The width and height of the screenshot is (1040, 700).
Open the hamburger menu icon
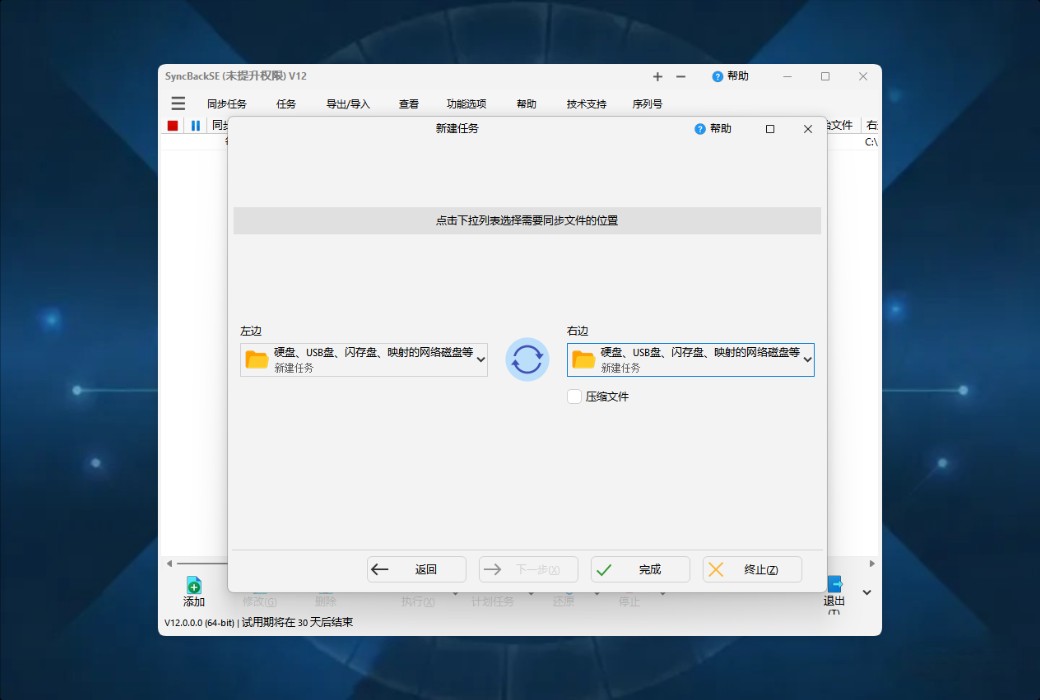(x=177, y=103)
